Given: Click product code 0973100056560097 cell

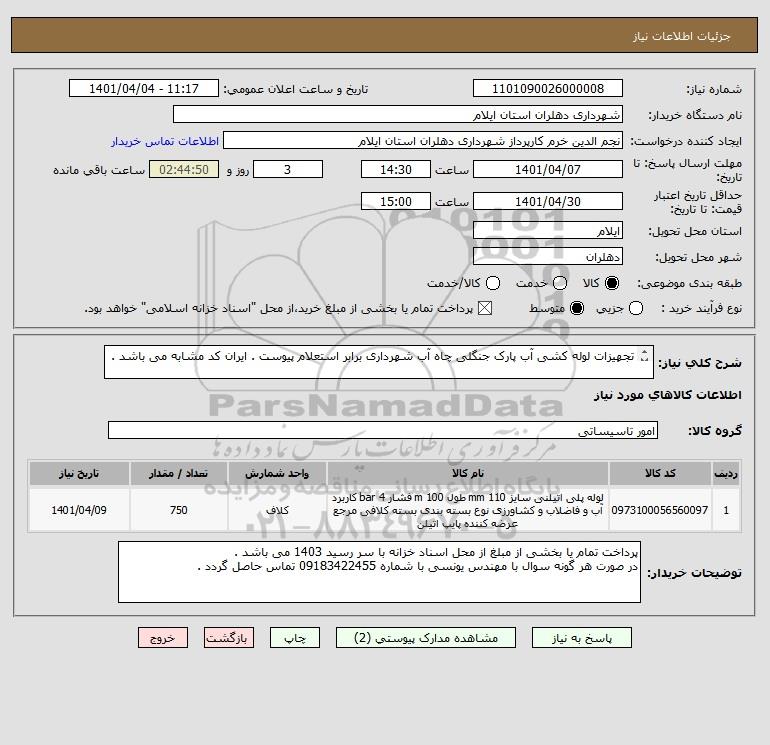Looking at the screenshot, I should click(660, 510).
